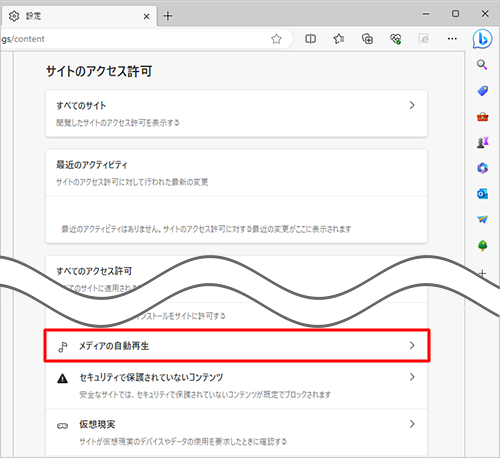Viewport: 500px width, 458px height.
Task: Open the Collections icon
Action: coord(367,39)
